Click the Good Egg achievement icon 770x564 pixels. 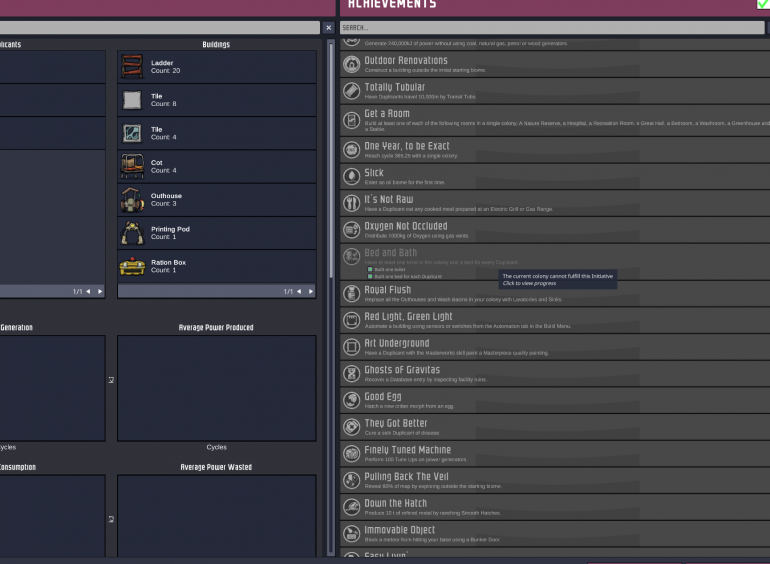pyautogui.click(x=352, y=400)
